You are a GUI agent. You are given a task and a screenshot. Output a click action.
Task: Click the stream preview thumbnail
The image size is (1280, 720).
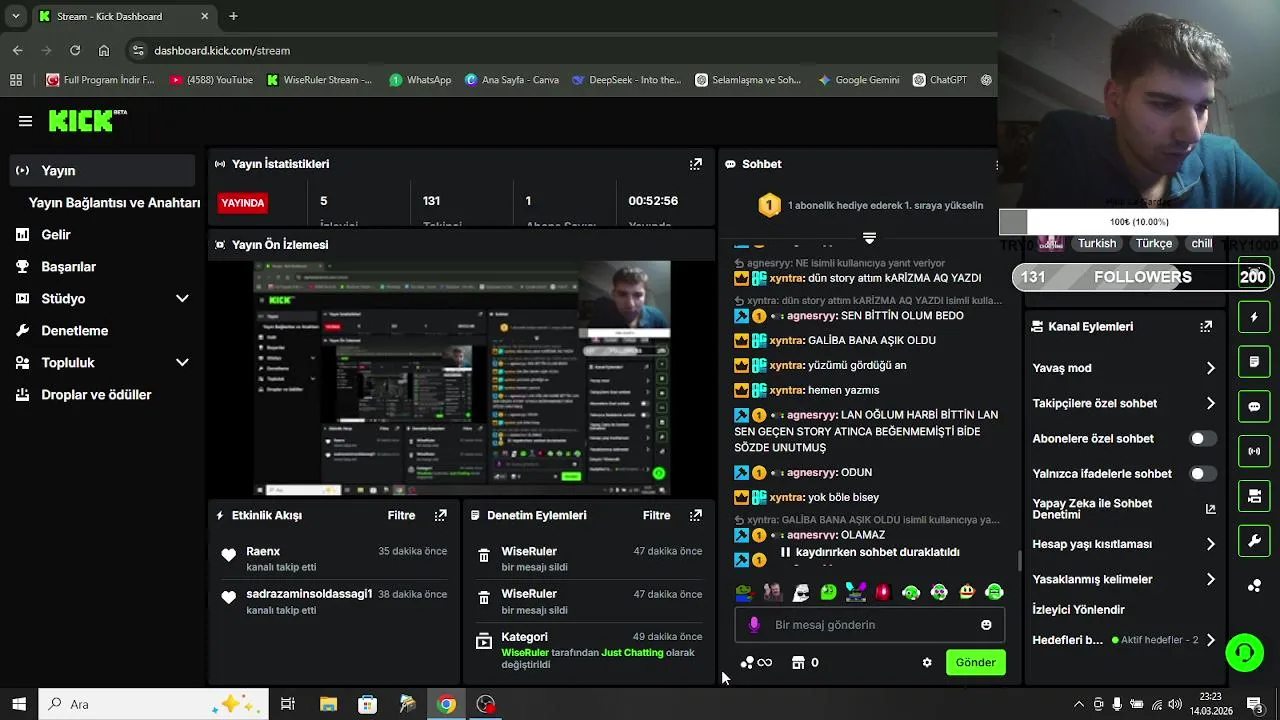click(461, 379)
